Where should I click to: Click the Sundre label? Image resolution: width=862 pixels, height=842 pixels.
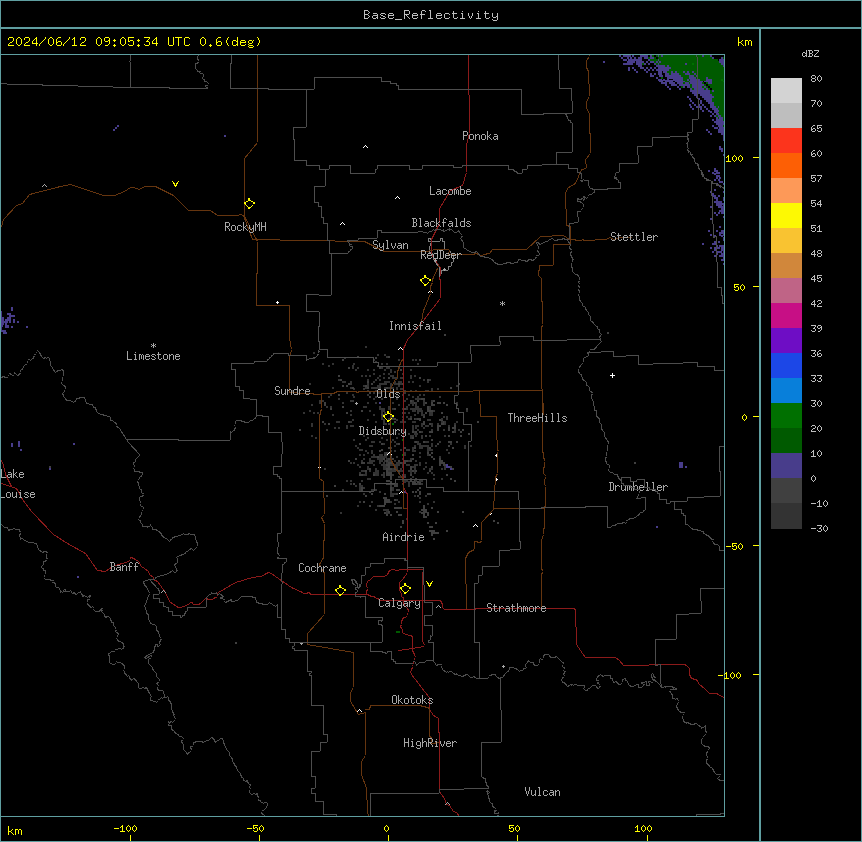[x=292, y=391]
